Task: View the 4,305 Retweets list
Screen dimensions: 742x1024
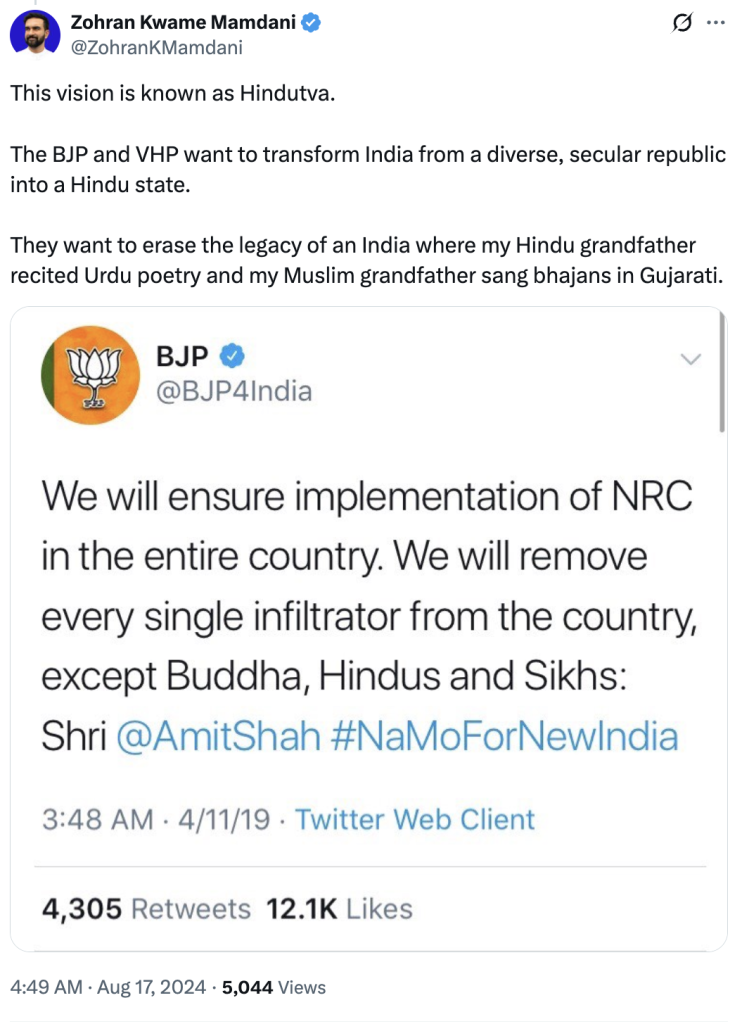Action: [x=144, y=909]
